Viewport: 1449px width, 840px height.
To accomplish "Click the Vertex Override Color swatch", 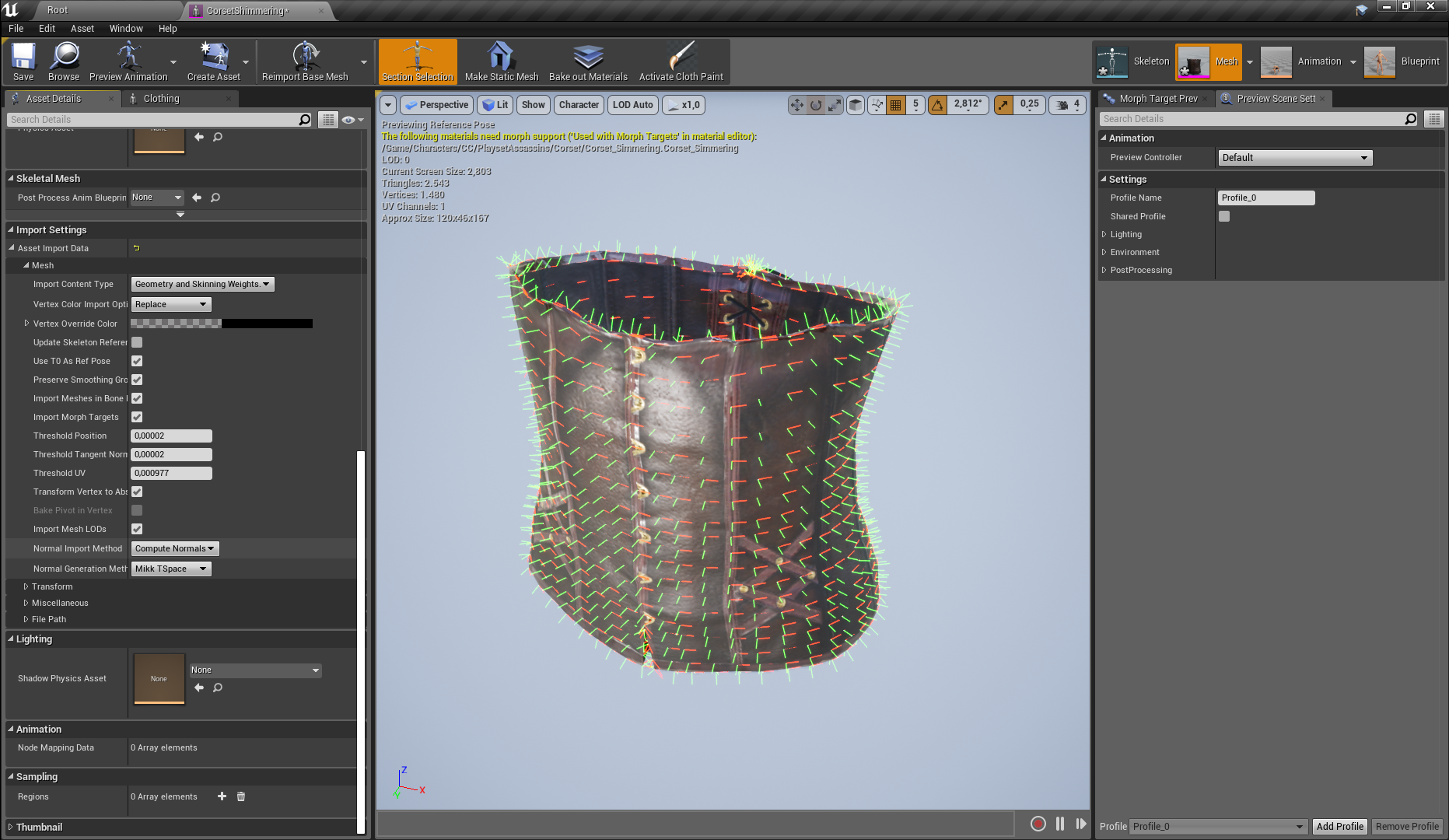I will (222, 324).
